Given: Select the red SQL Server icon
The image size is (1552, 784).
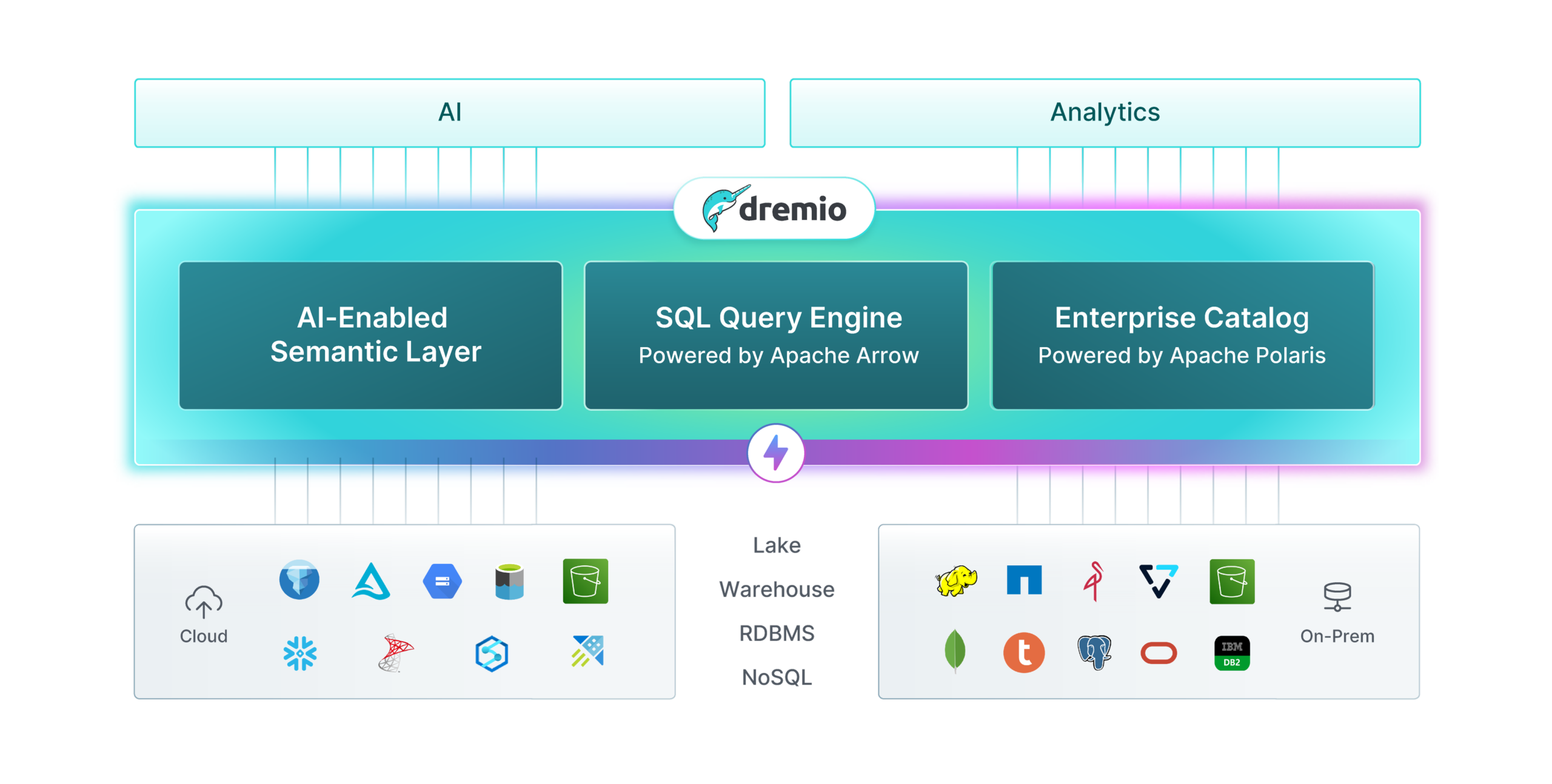Looking at the screenshot, I should [395, 653].
